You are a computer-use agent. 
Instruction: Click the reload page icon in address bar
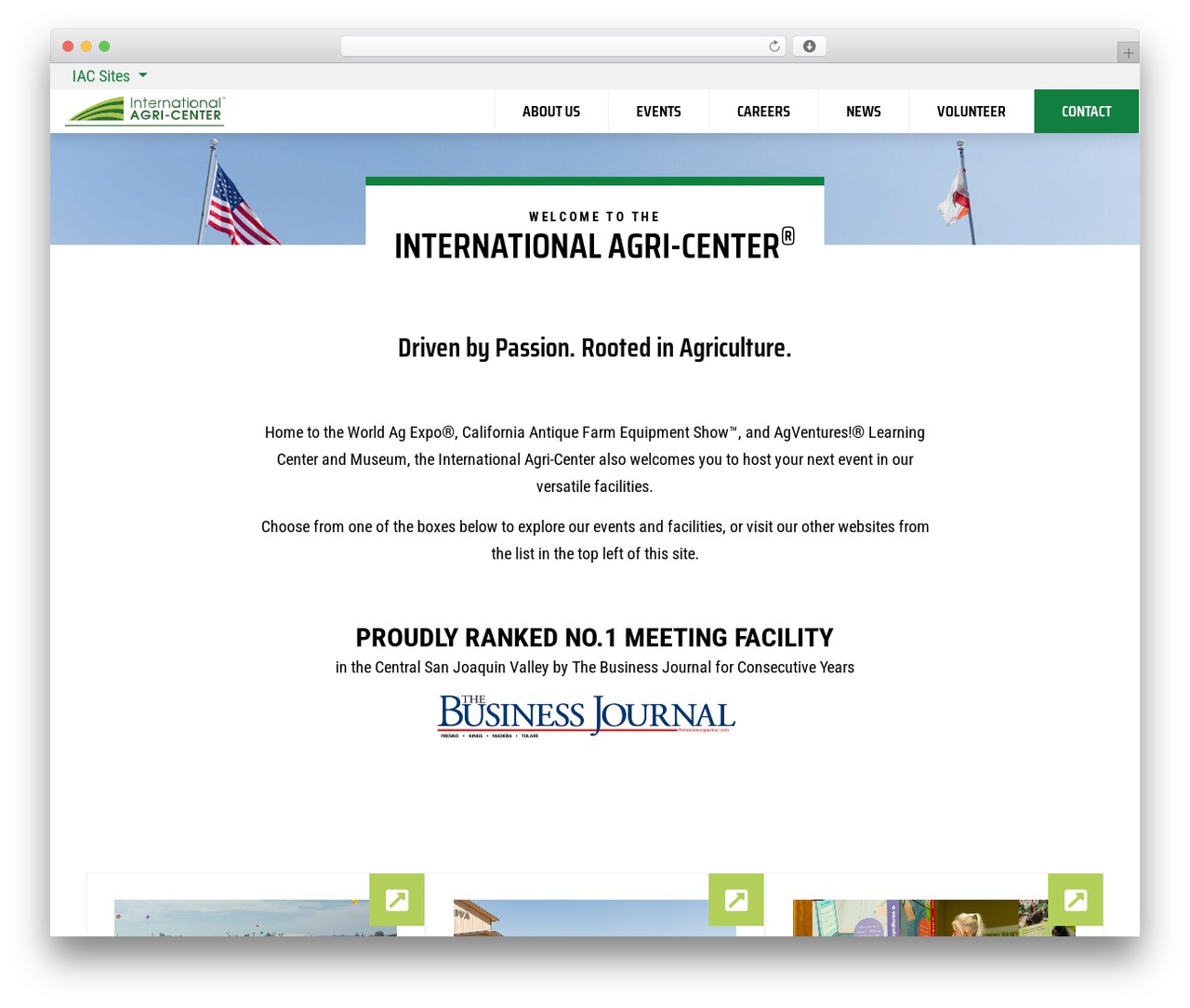point(774,46)
